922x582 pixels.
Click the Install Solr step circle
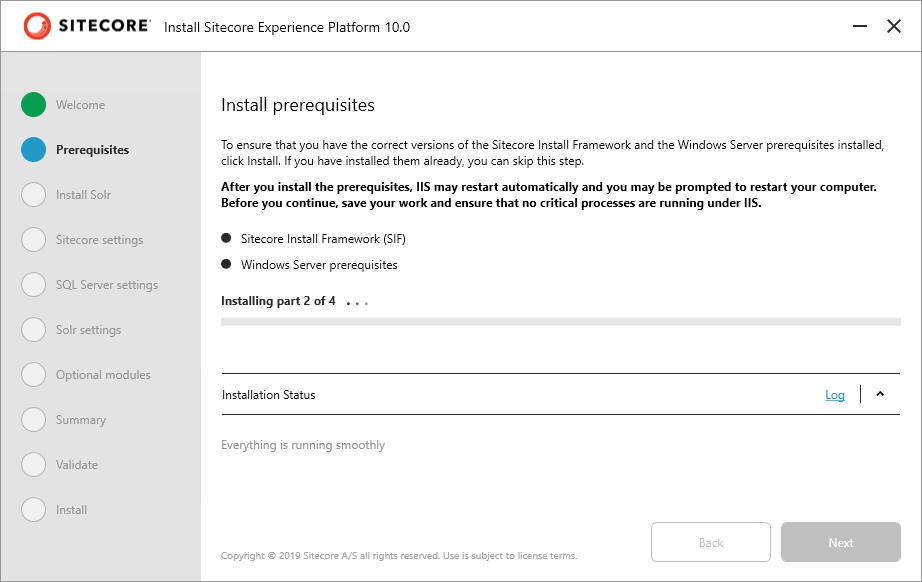(34, 195)
